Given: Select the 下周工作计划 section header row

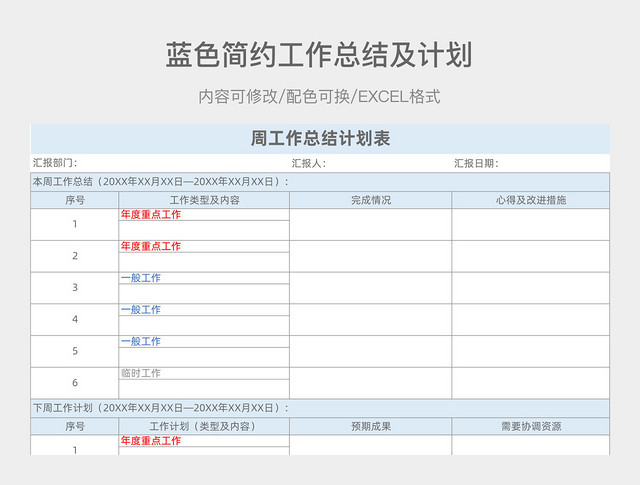Looking at the screenshot, I should (x=320, y=408).
